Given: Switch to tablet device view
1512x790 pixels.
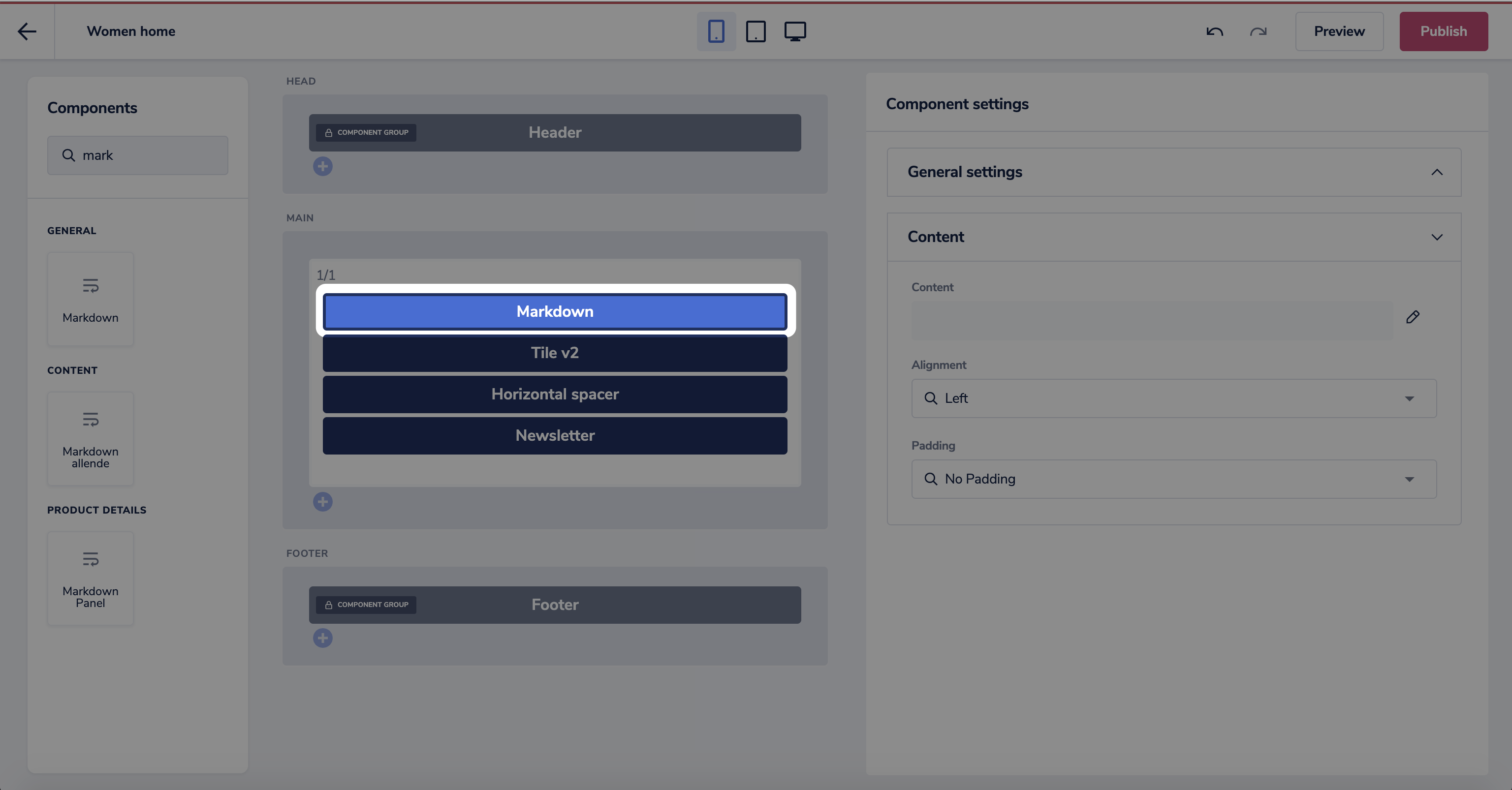Looking at the screenshot, I should (756, 31).
